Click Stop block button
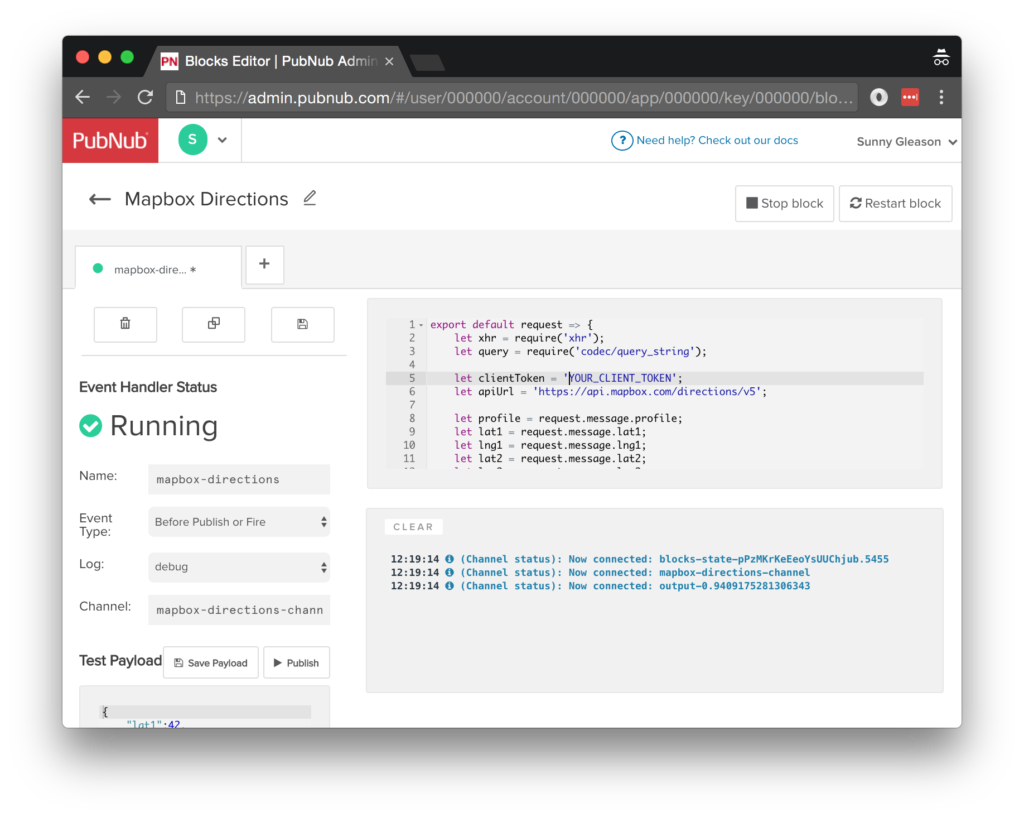The image size is (1024, 817). [x=784, y=203]
